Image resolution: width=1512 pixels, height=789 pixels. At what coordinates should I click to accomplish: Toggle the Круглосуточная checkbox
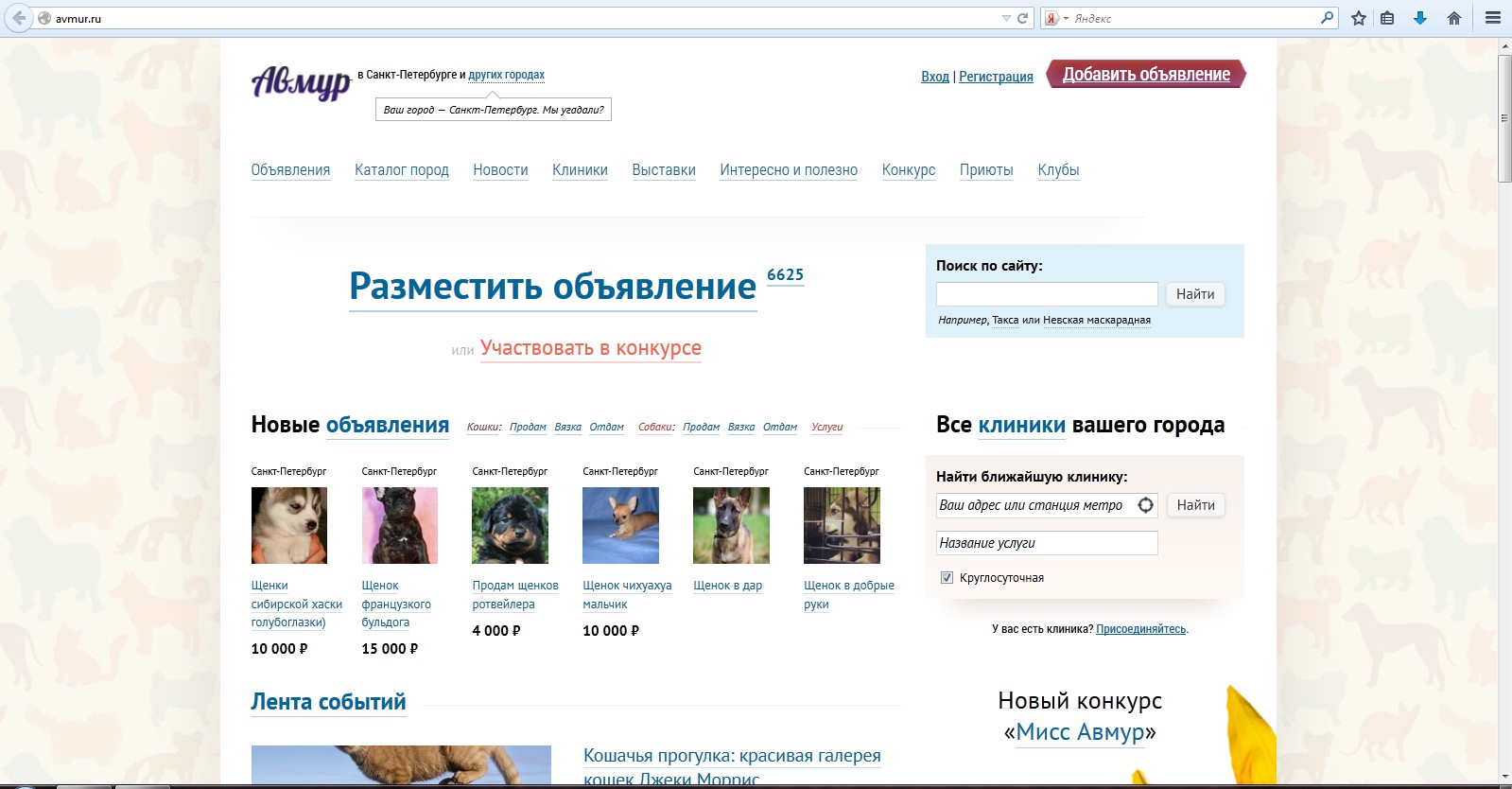[947, 577]
